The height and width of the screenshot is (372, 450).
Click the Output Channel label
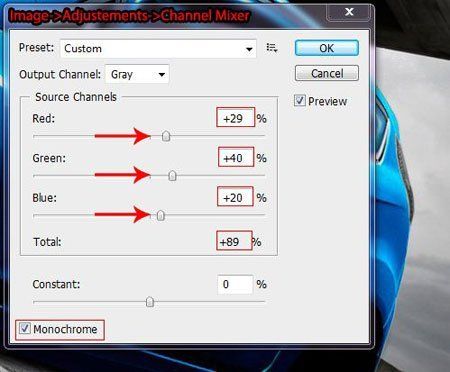(x=60, y=74)
